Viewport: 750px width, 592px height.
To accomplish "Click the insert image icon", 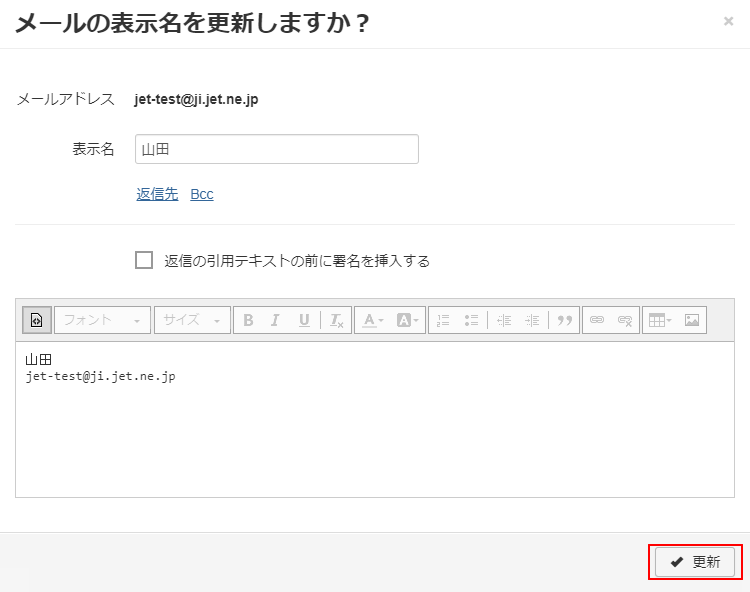I will [692, 320].
